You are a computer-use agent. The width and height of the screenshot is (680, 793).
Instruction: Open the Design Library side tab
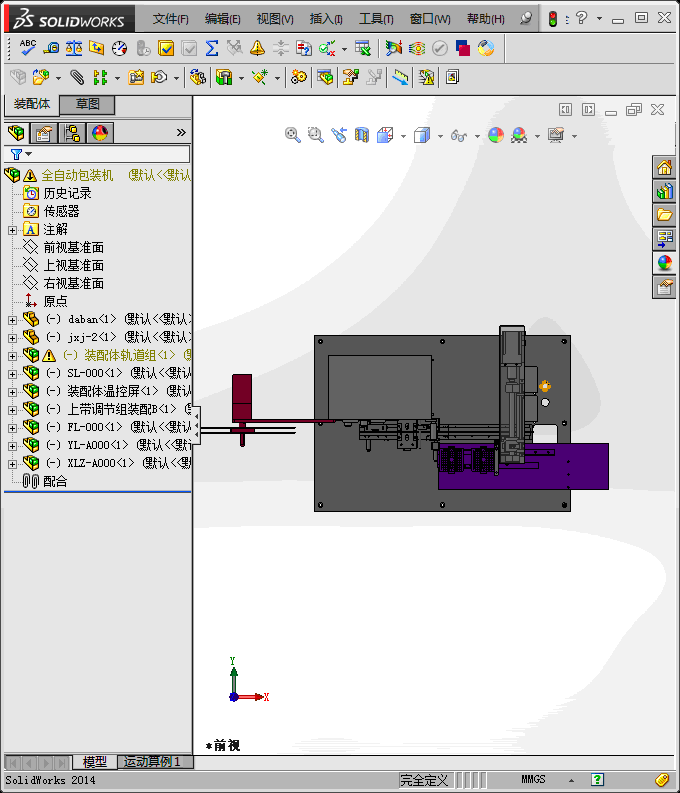point(664,191)
